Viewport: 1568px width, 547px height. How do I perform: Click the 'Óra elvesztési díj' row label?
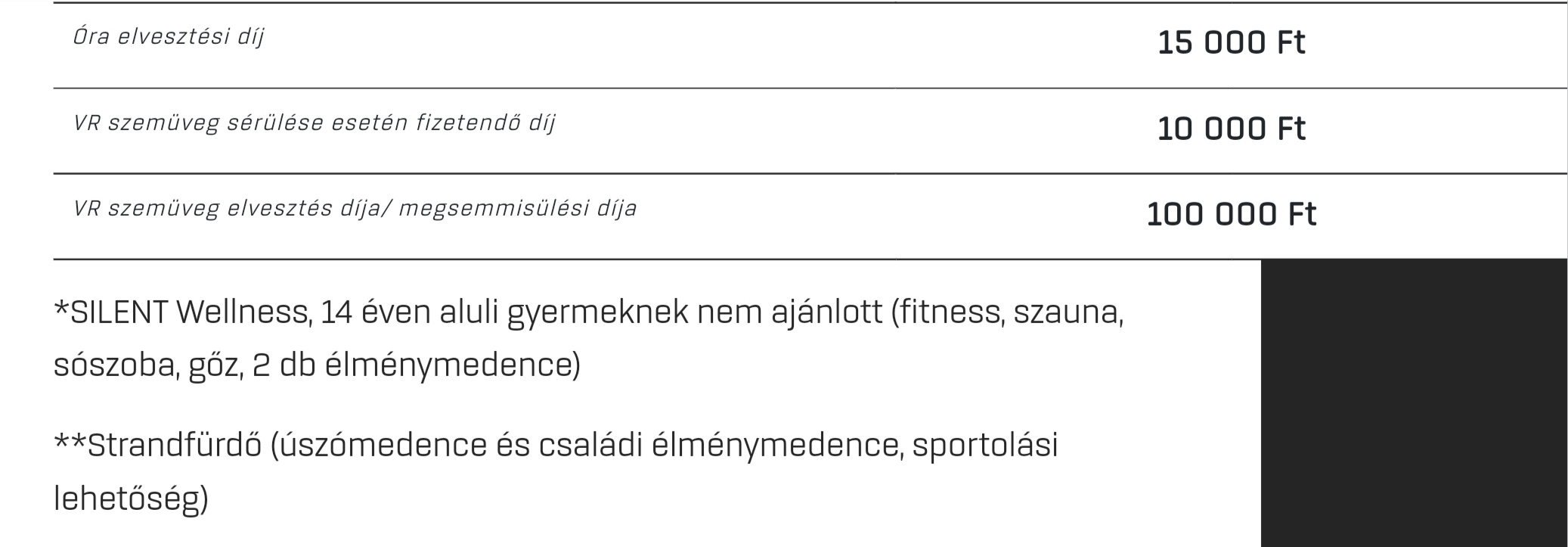point(169,37)
